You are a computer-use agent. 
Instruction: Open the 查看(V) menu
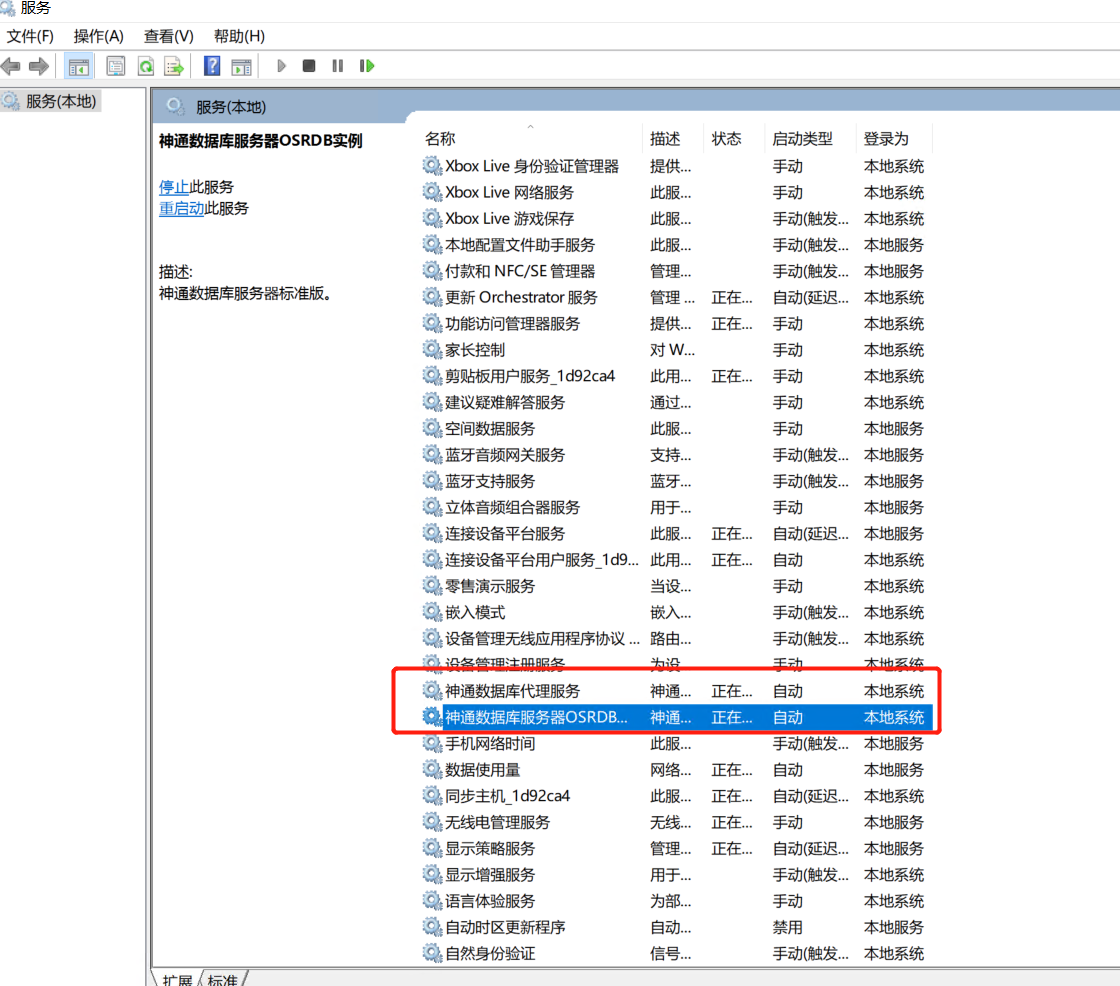tap(169, 36)
